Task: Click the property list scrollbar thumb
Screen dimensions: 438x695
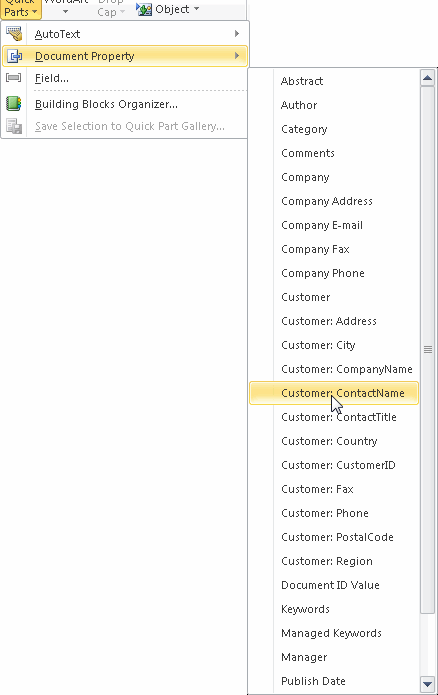Action: pyautogui.click(x=427, y=350)
